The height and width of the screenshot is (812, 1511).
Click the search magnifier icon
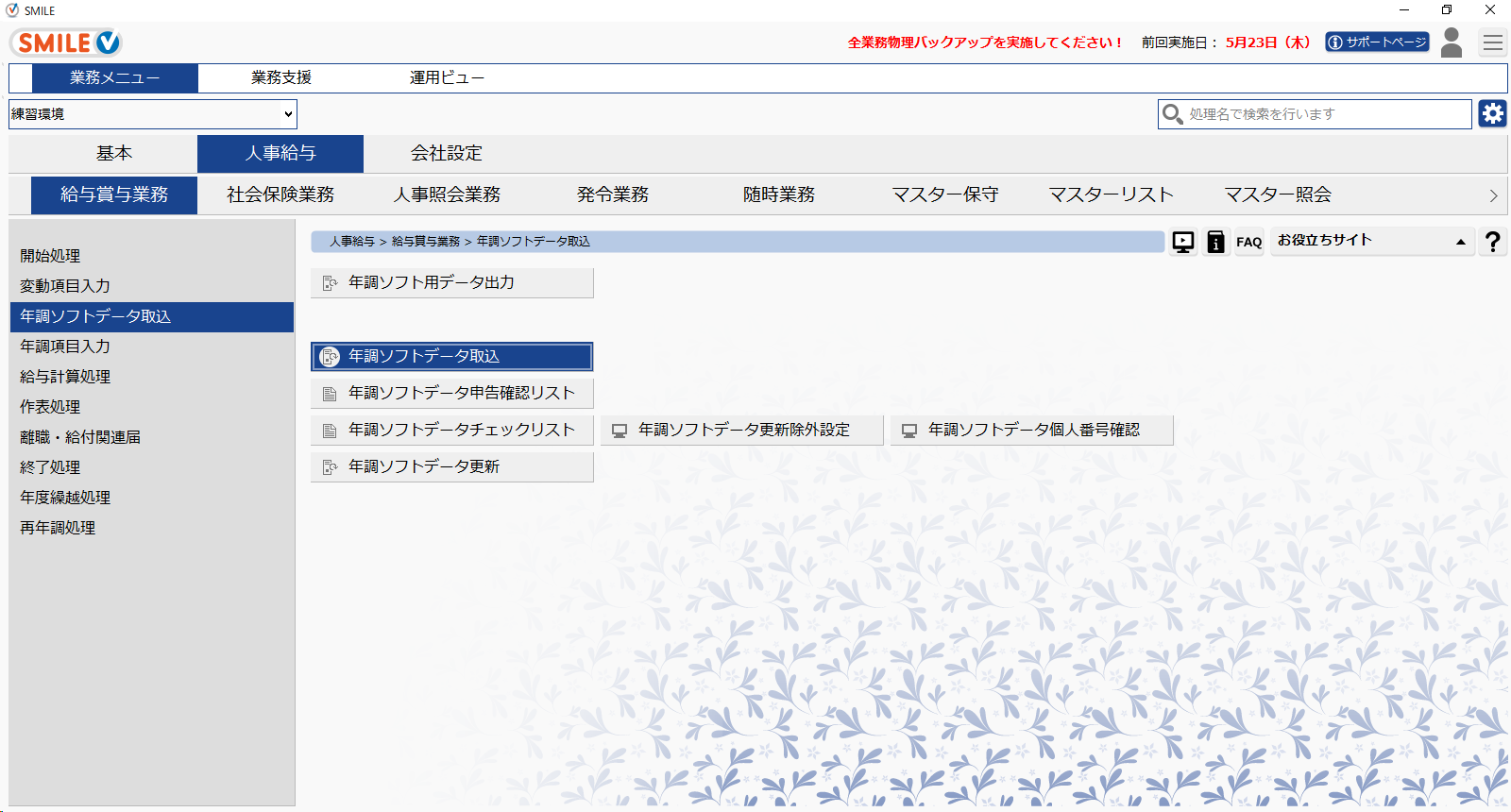click(x=1172, y=114)
